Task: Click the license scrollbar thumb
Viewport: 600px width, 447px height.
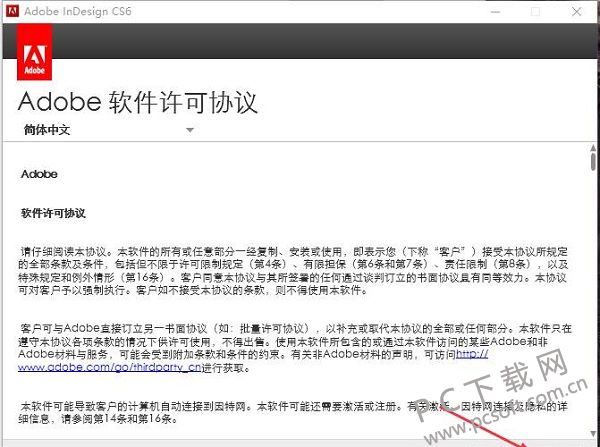Action: (x=593, y=162)
